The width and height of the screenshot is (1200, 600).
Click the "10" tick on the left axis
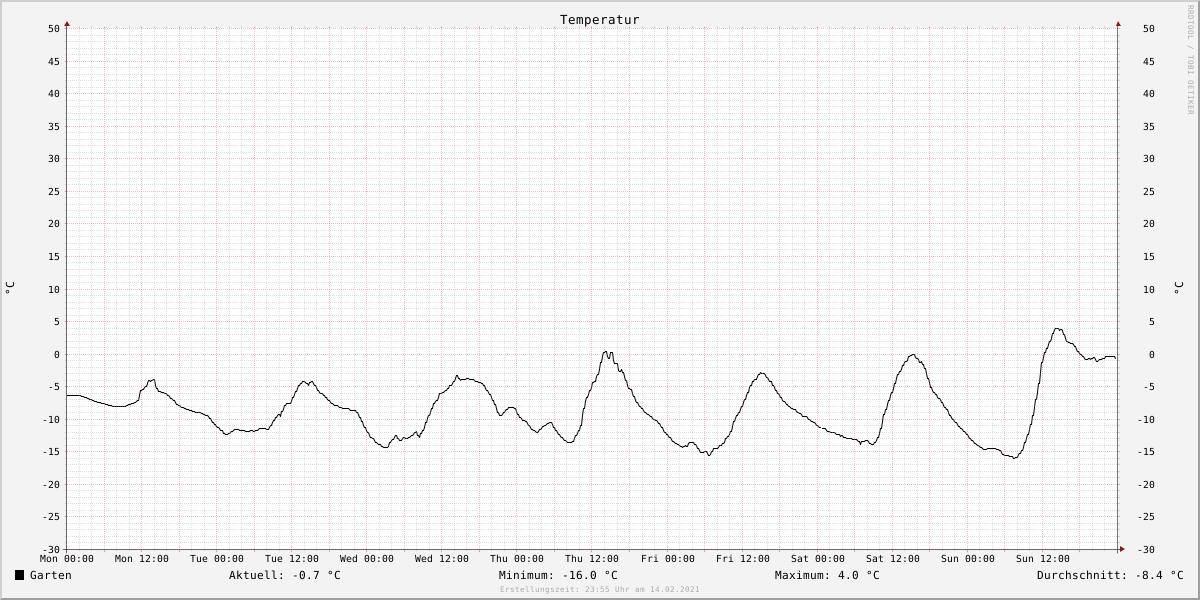point(54,290)
